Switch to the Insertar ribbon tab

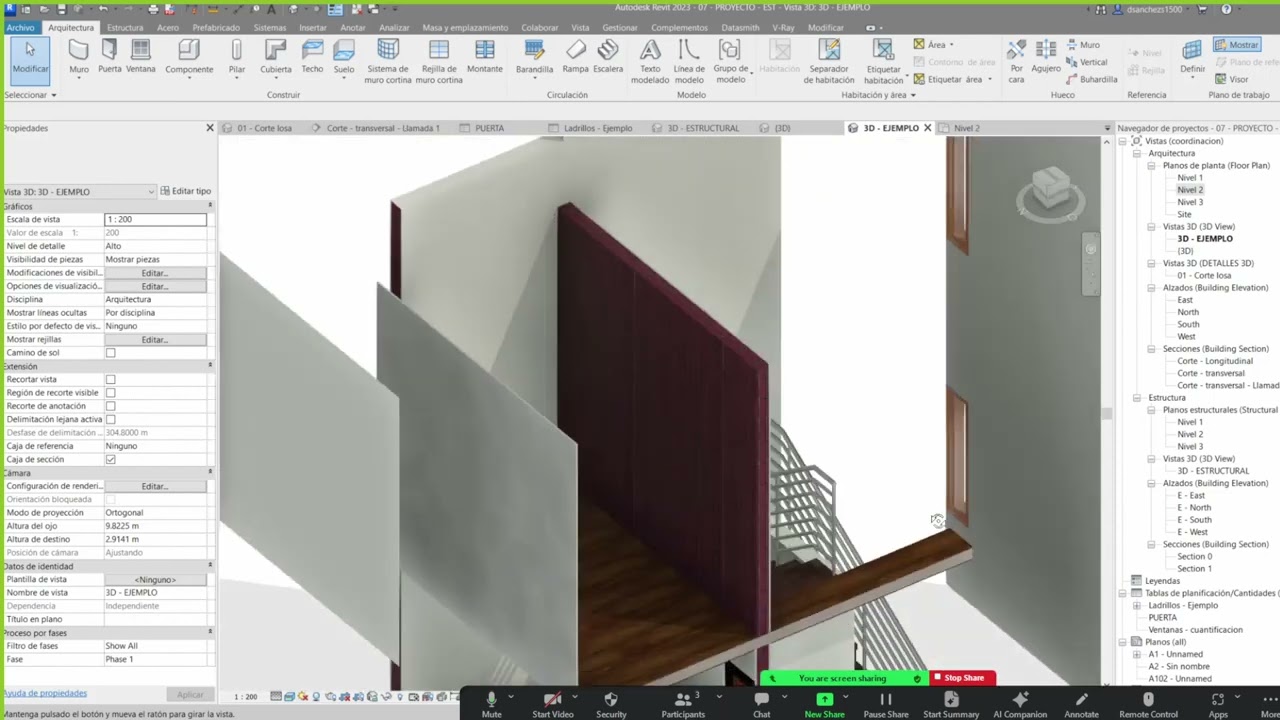313,28
